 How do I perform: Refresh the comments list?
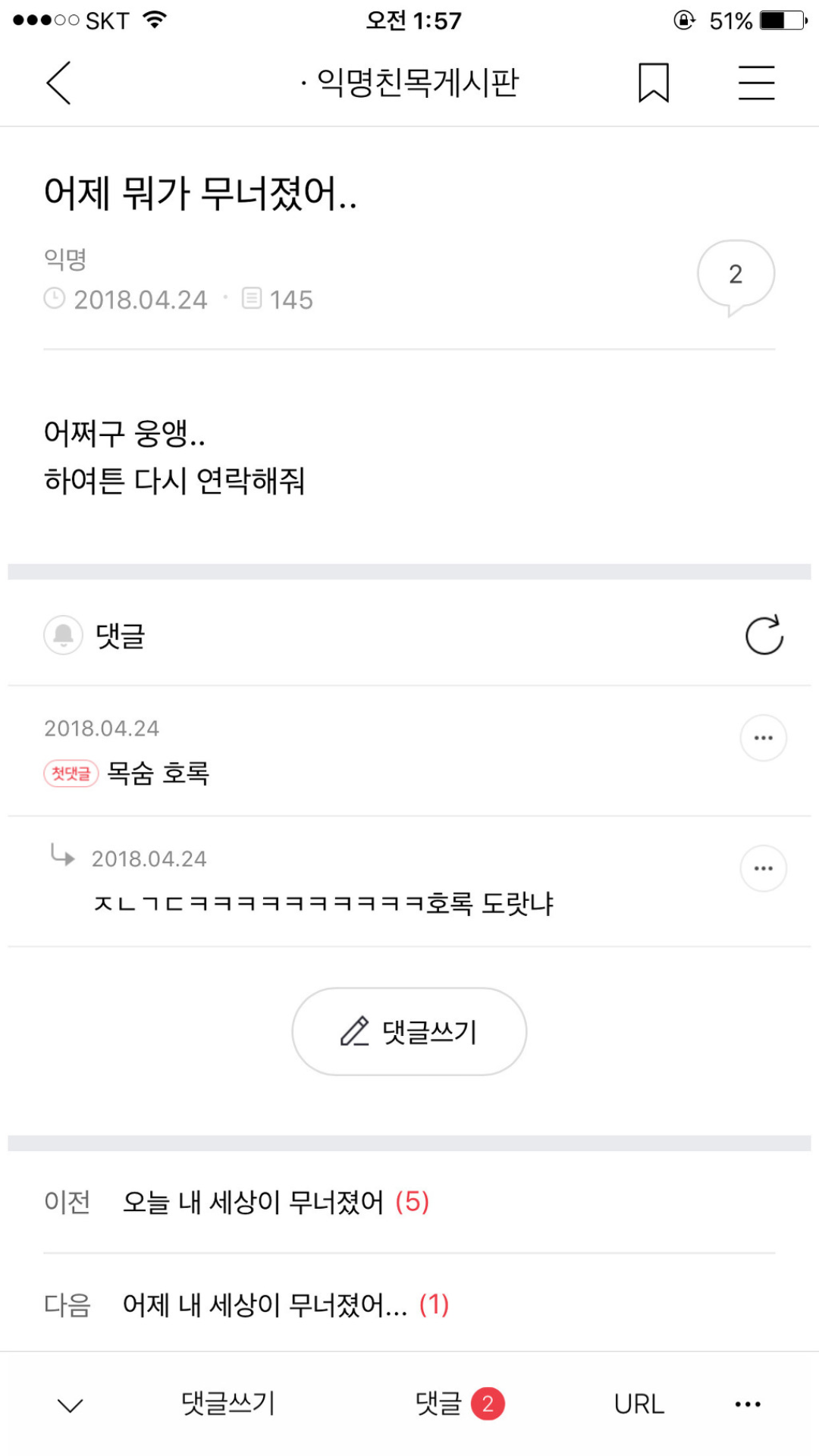[764, 635]
